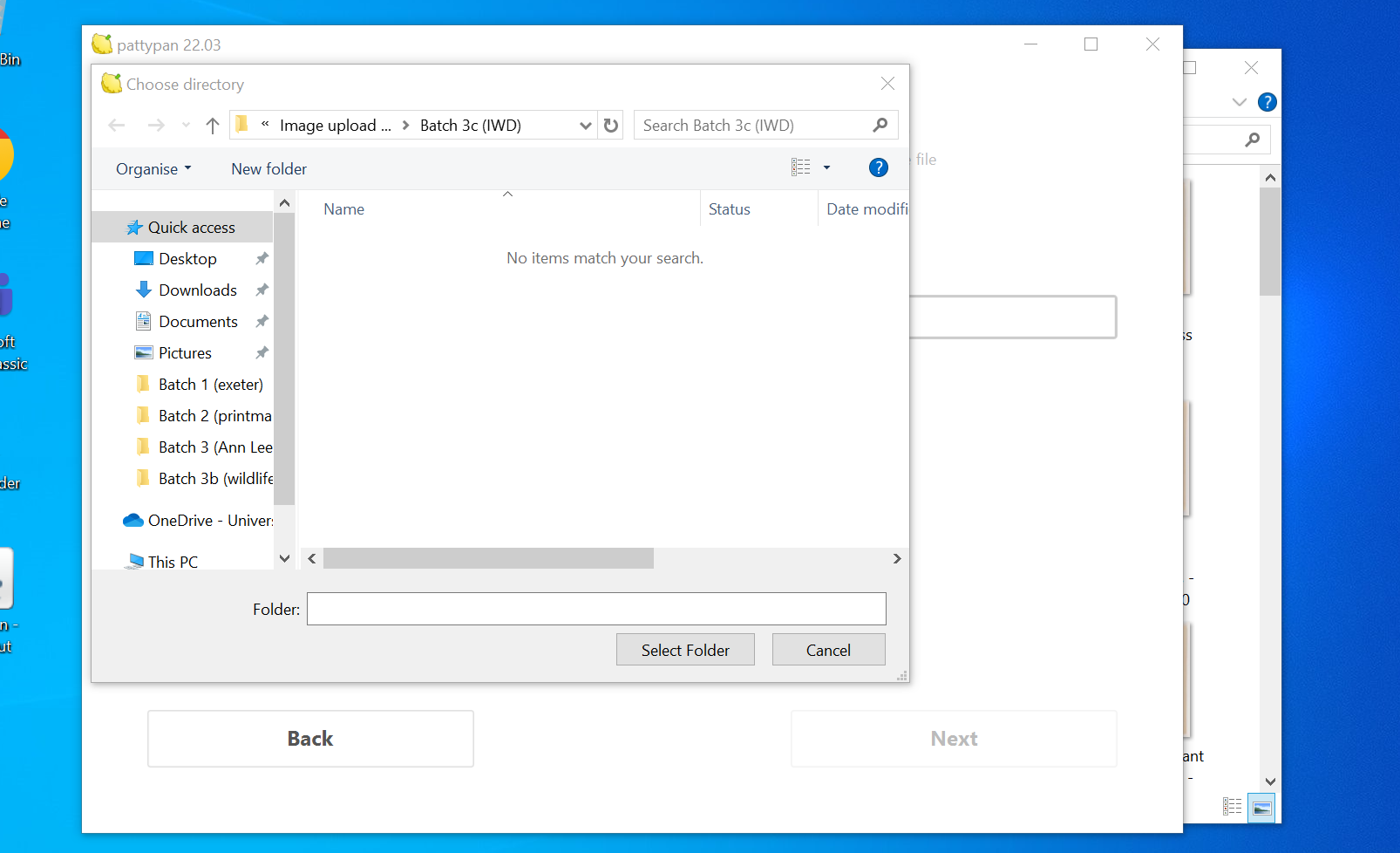Click search icon in background Explorer window
1400x853 pixels.
pos(1253,140)
